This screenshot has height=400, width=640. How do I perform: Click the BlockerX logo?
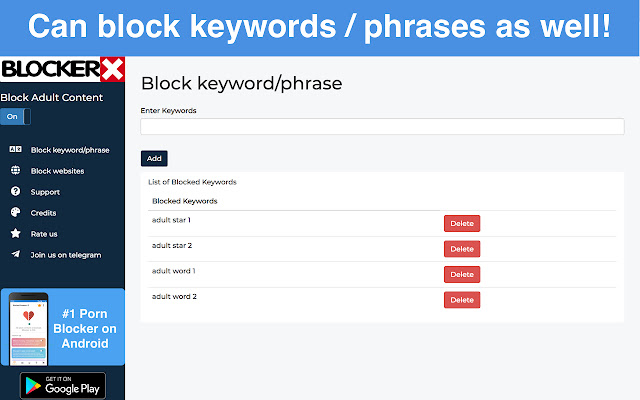tap(62, 69)
